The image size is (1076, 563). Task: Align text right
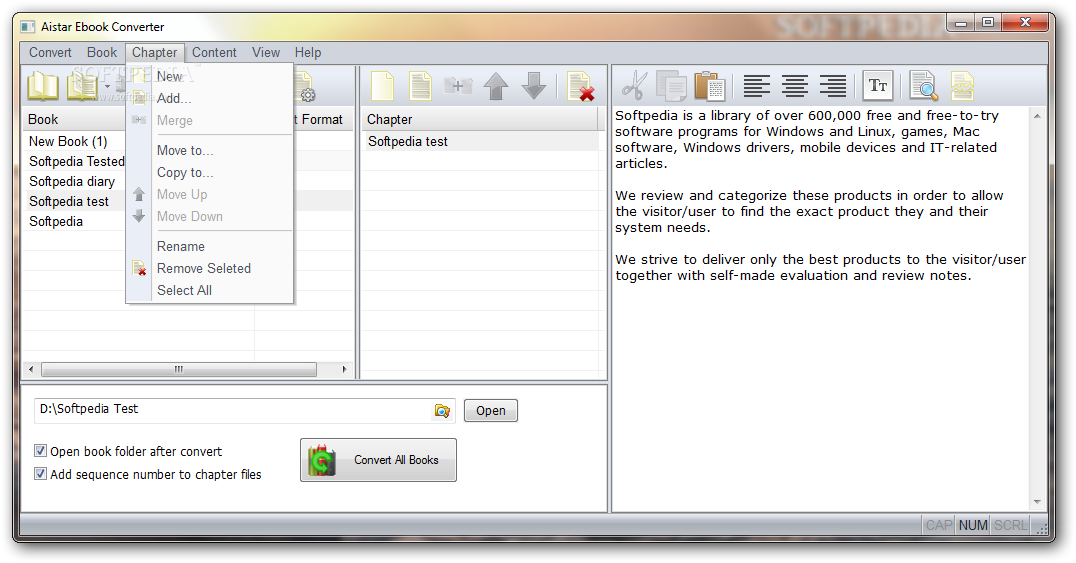click(832, 86)
